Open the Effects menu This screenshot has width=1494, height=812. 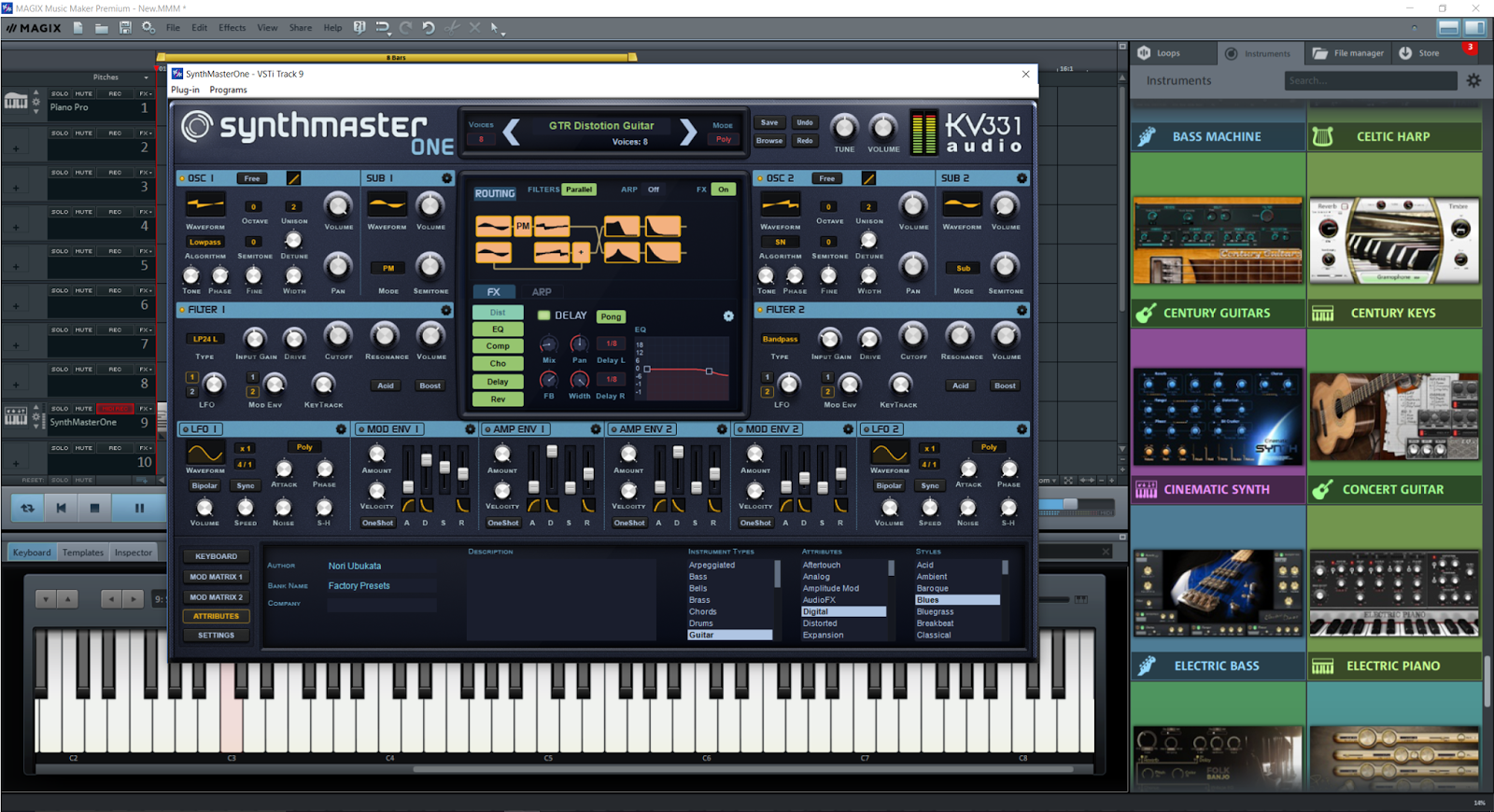[233, 28]
